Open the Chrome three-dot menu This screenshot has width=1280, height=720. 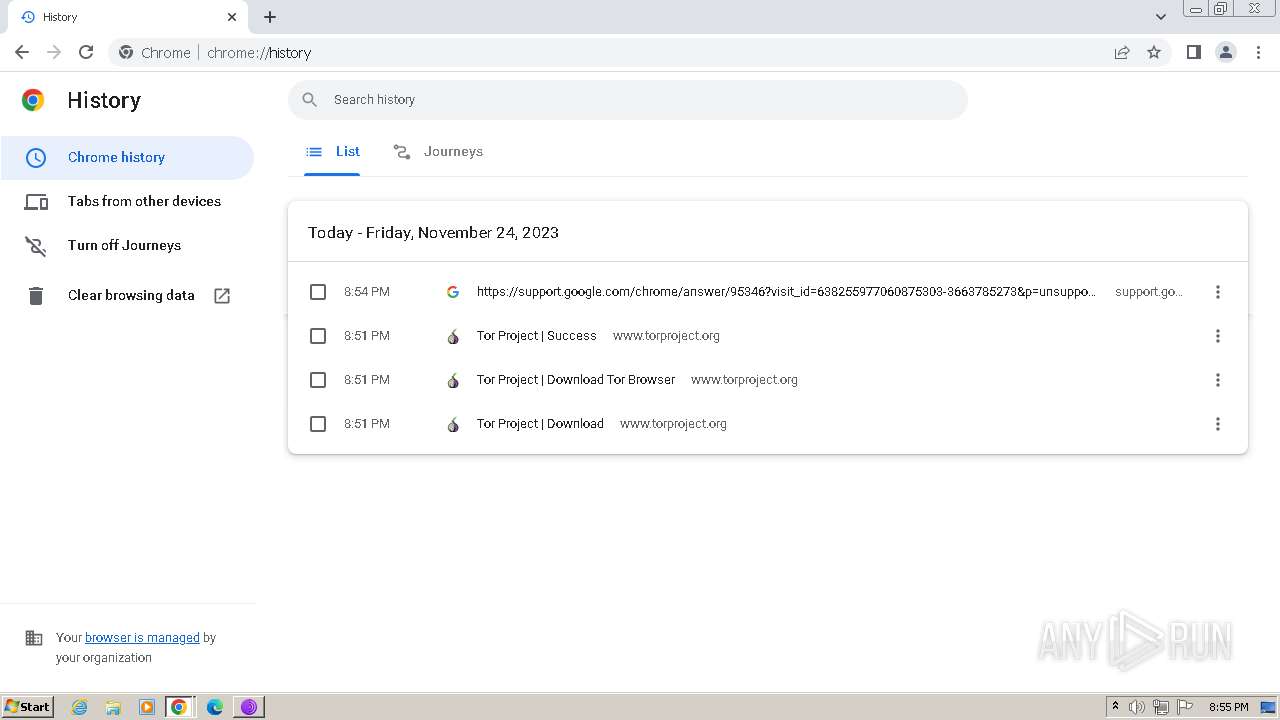pos(1259,52)
